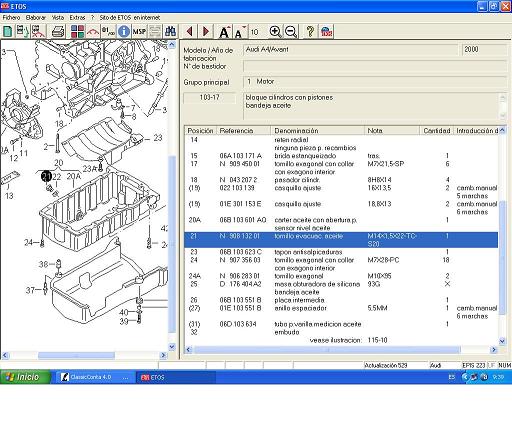Click the year field showing 2000

[484, 50]
